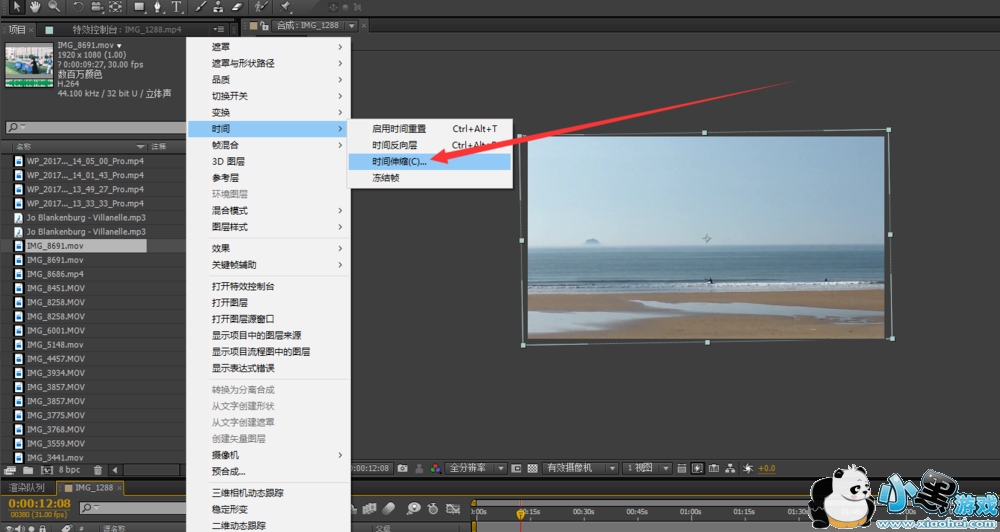Select the Eraser tool
The image size is (1000, 532).
pyautogui.click(x=237, y=7)
